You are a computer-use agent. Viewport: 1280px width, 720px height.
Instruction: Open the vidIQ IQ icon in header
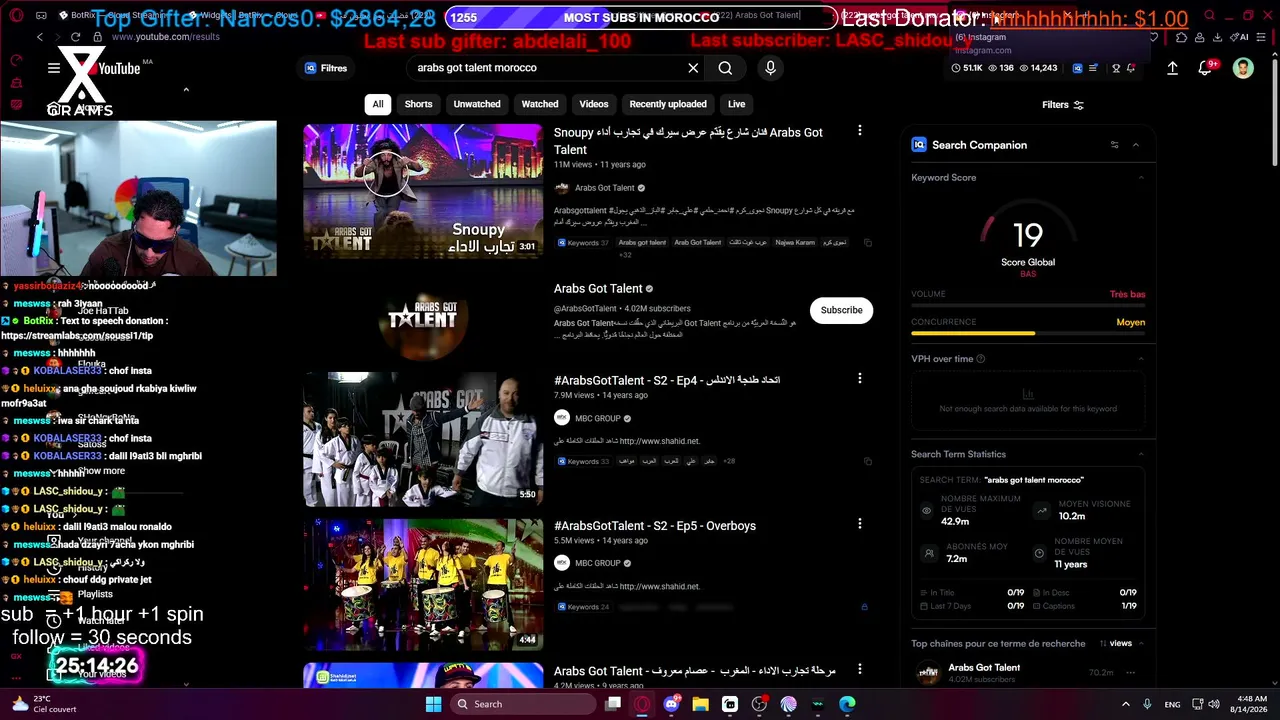1077,68
